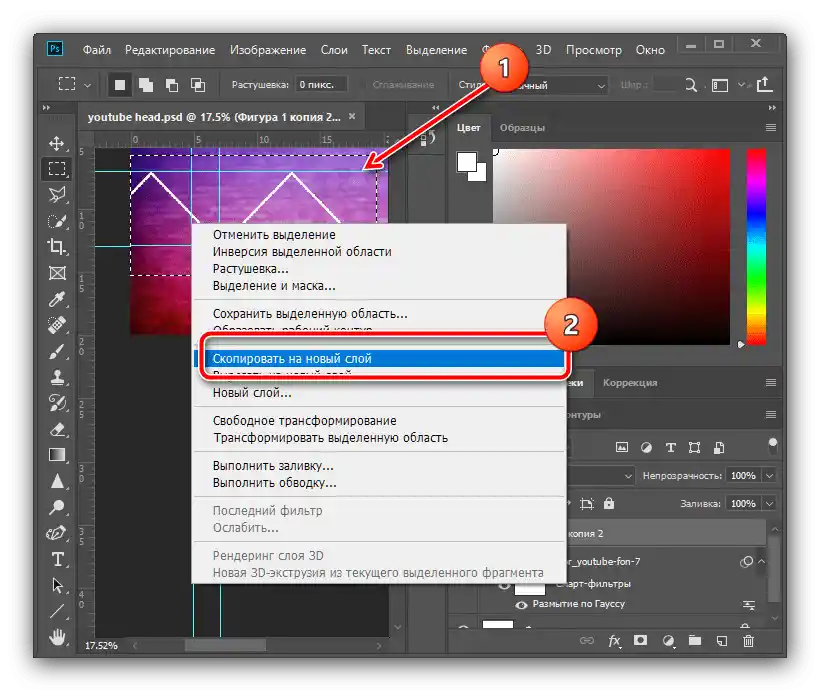This screenshot has width=820, height=691.
Task: Click the layer styles fx icon
Action: tap(614, 640)
